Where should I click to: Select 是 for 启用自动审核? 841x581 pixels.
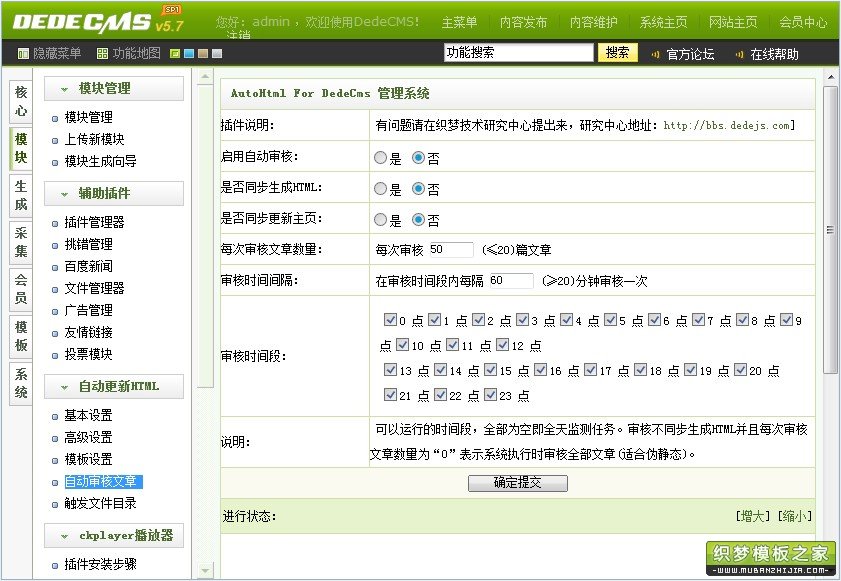[380, 158]
